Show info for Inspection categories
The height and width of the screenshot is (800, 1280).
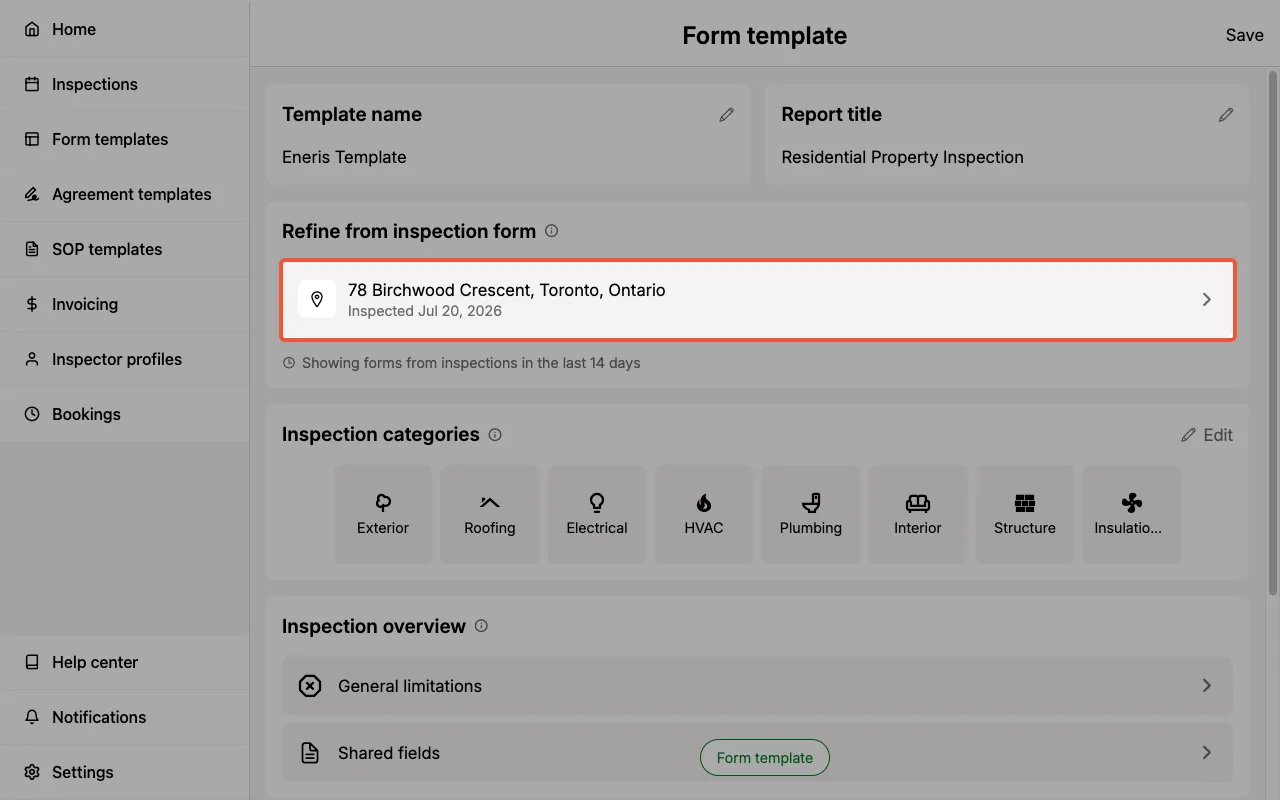[x=494, y=435]
